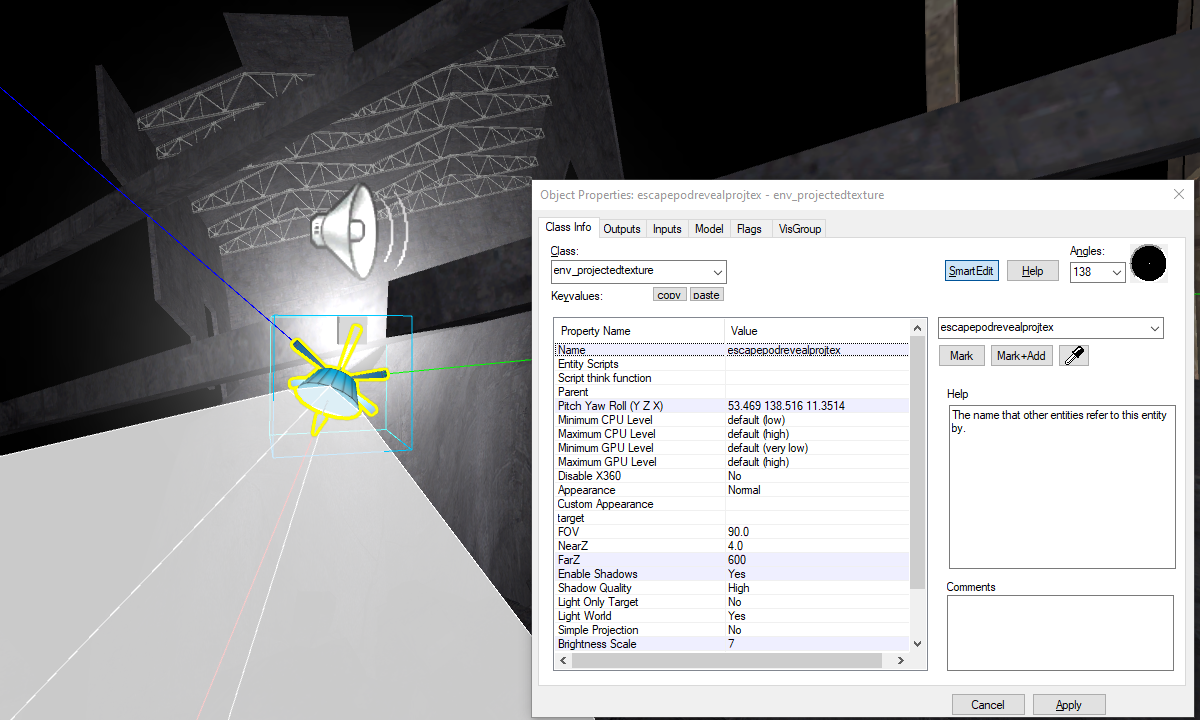This screenshot has width=1200, height=720.
Task: Switch to the Flags tab
Action: (x=749, y=229)
